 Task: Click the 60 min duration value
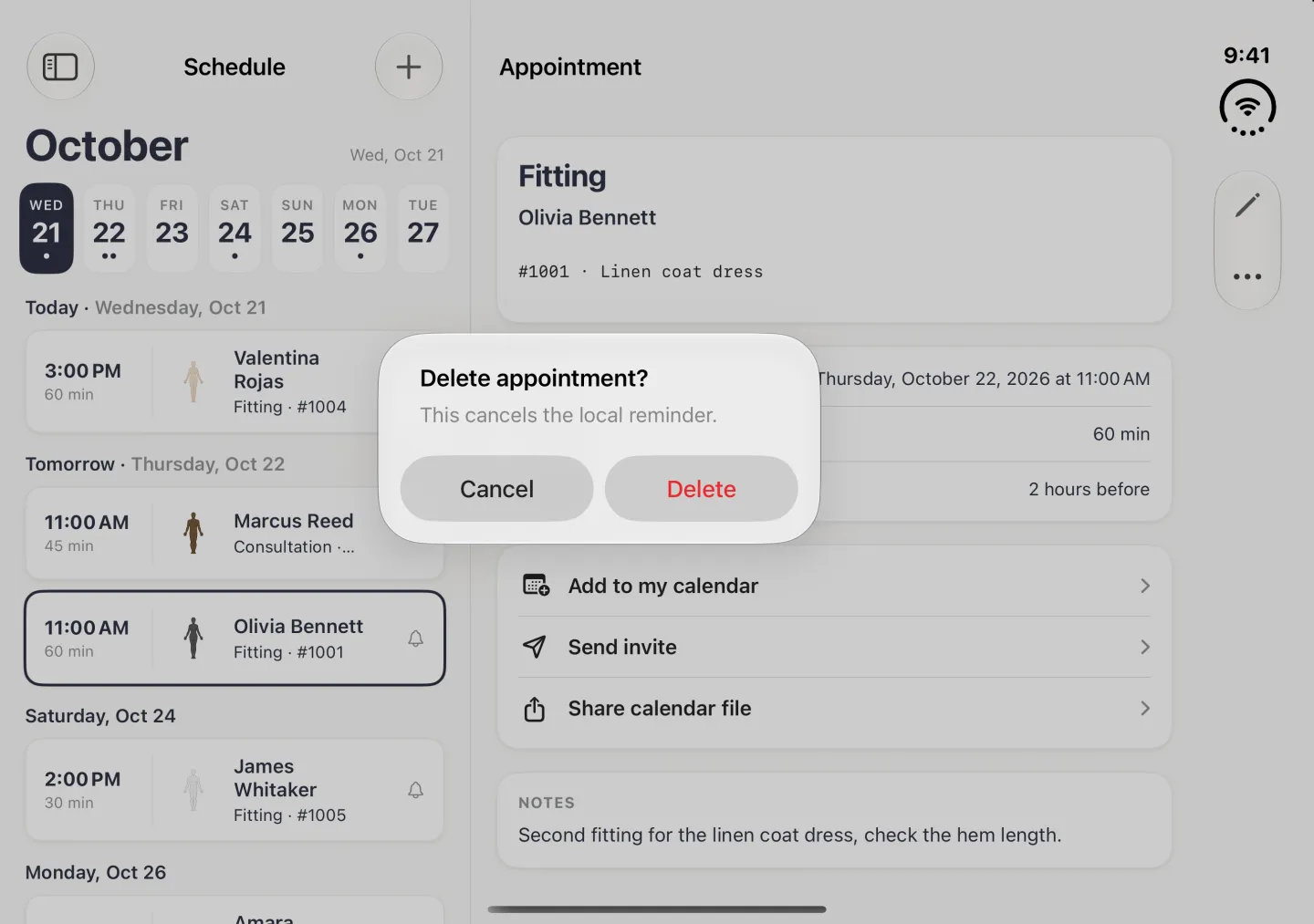click(x=1121, y=434)
